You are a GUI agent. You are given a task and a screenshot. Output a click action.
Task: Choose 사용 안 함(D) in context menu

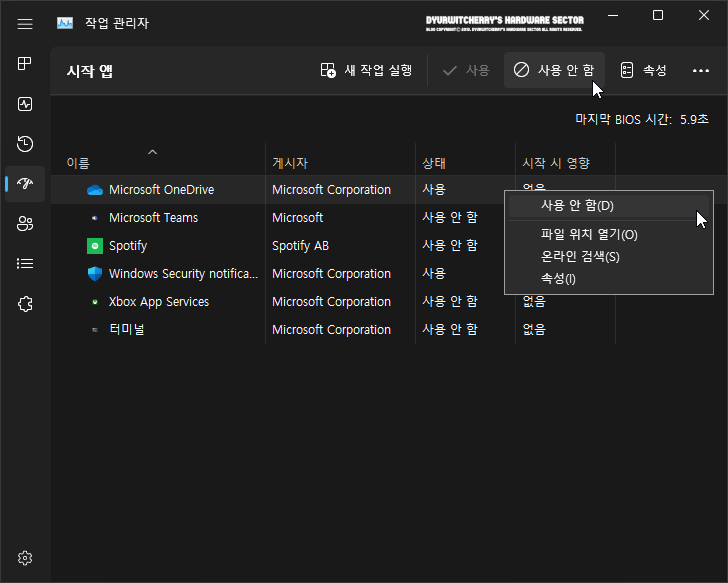[608, 206]
